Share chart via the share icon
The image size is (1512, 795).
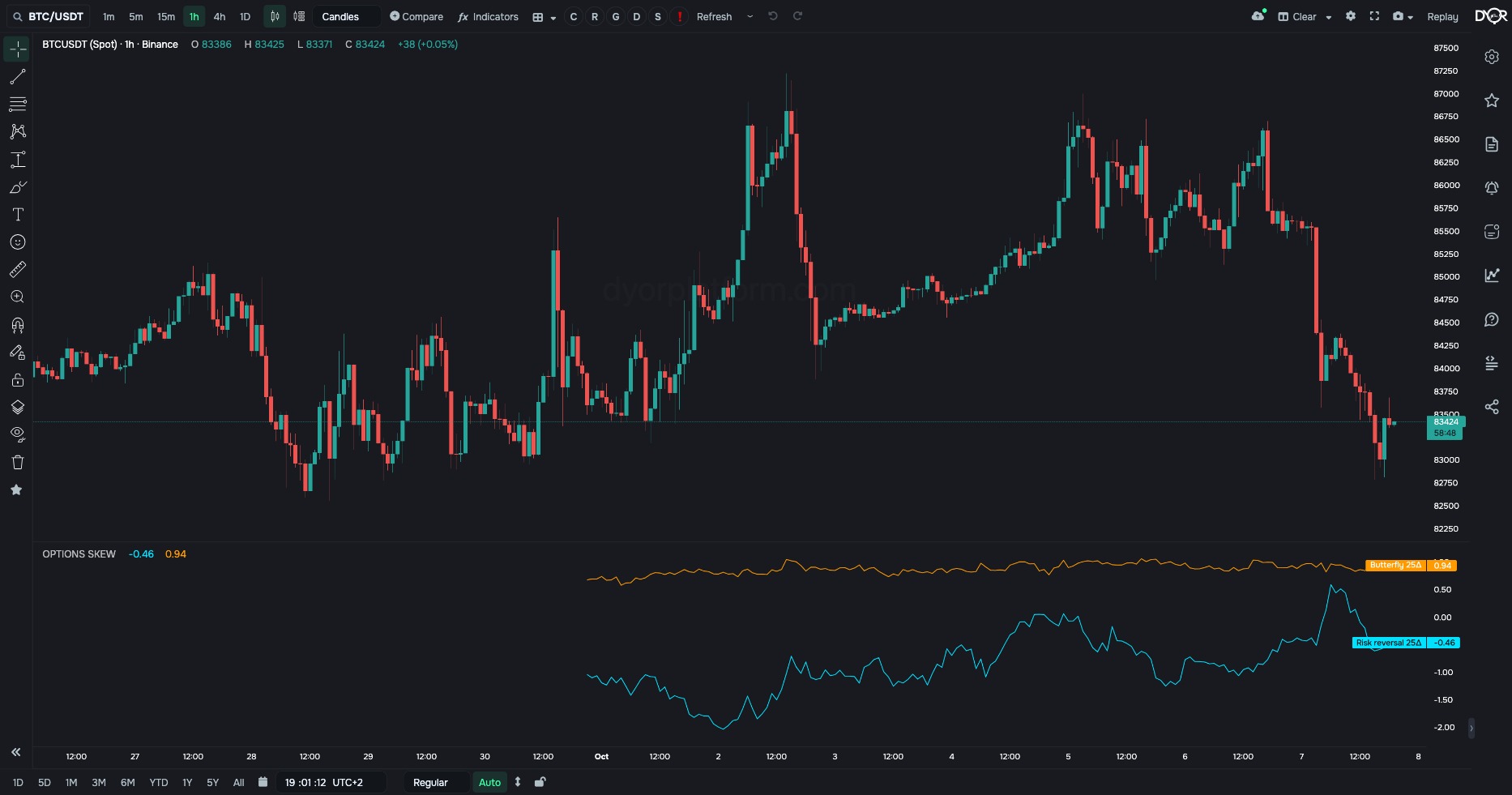(1492, 407)
